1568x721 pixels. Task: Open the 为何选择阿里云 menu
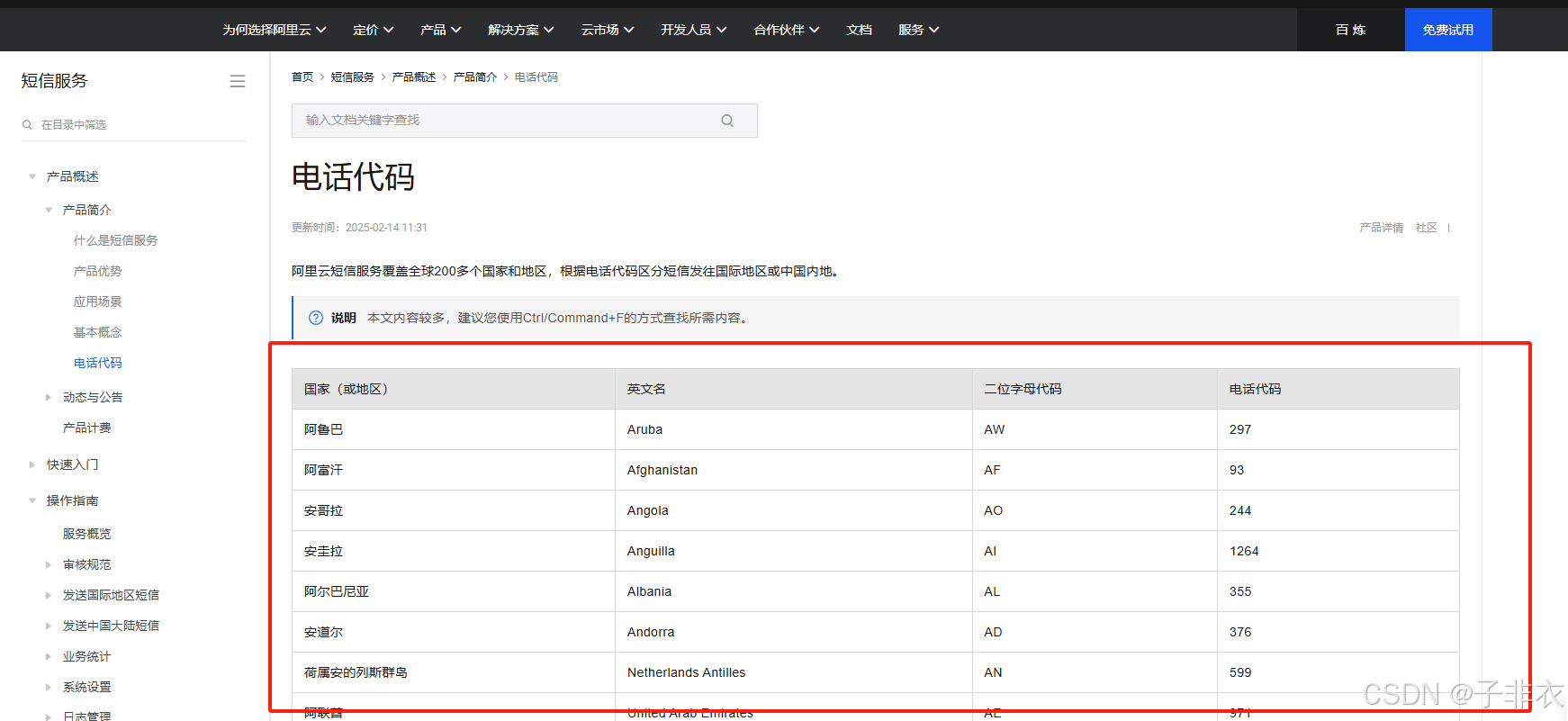275,30
